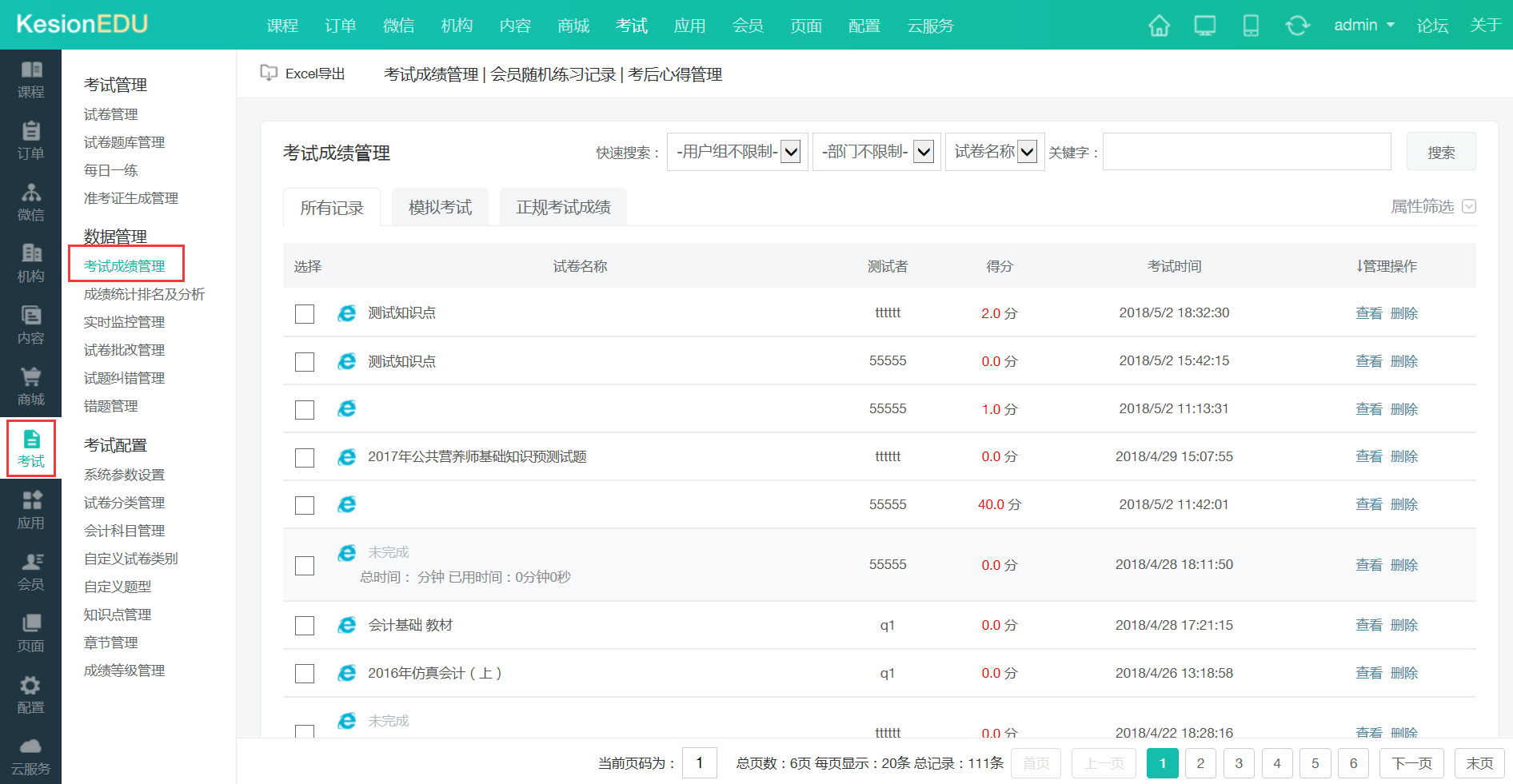
Task: Tick the checkbox for 会计基础 教材 row
Action: pos(305,626)
